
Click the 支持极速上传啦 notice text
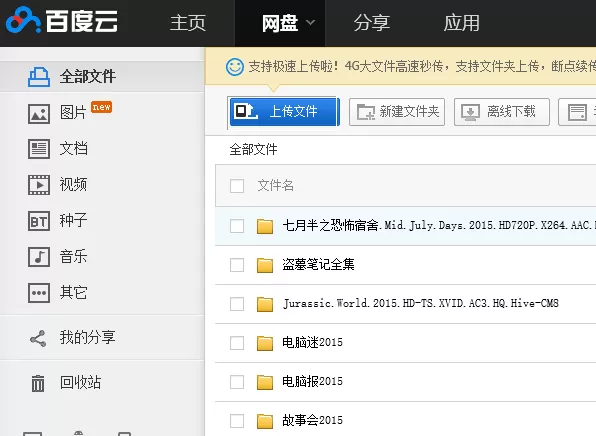pyautogui.click(x=422, y=67)
